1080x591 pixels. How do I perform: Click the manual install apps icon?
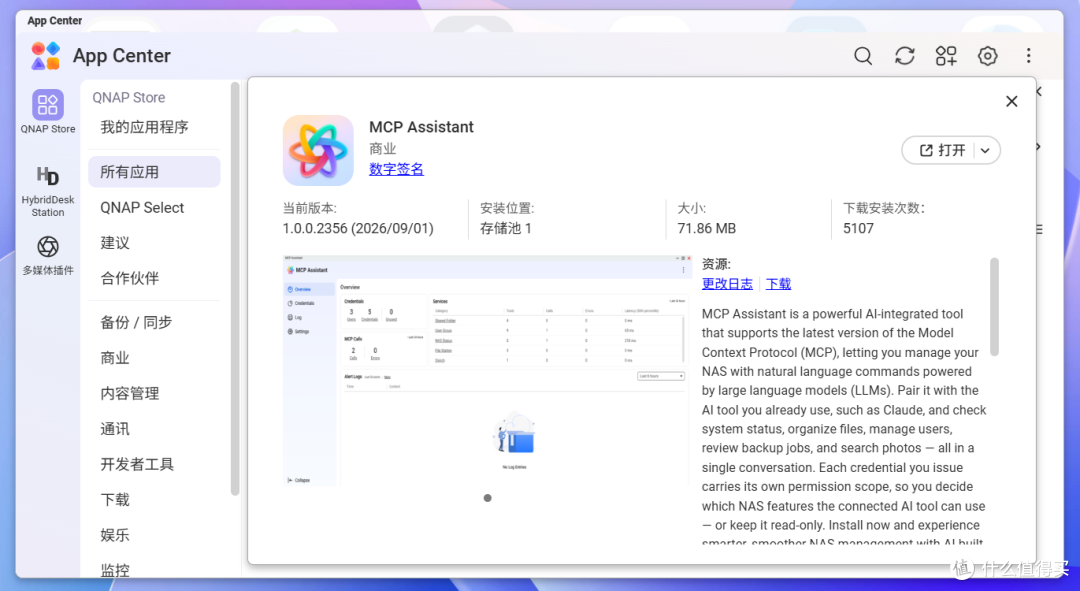pyautogui.click(x=946, y=56)
